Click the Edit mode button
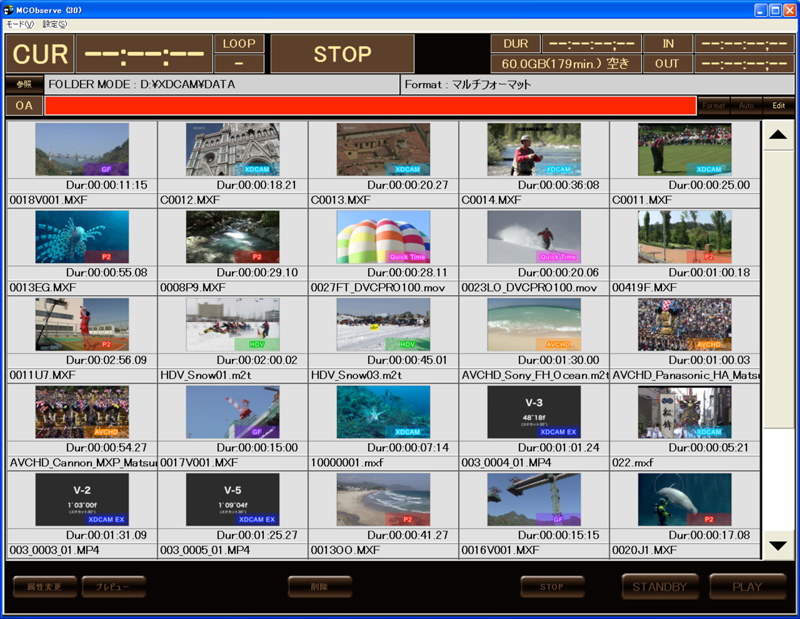The width and height of the screenshot is (800, 619). coord(778,105)
